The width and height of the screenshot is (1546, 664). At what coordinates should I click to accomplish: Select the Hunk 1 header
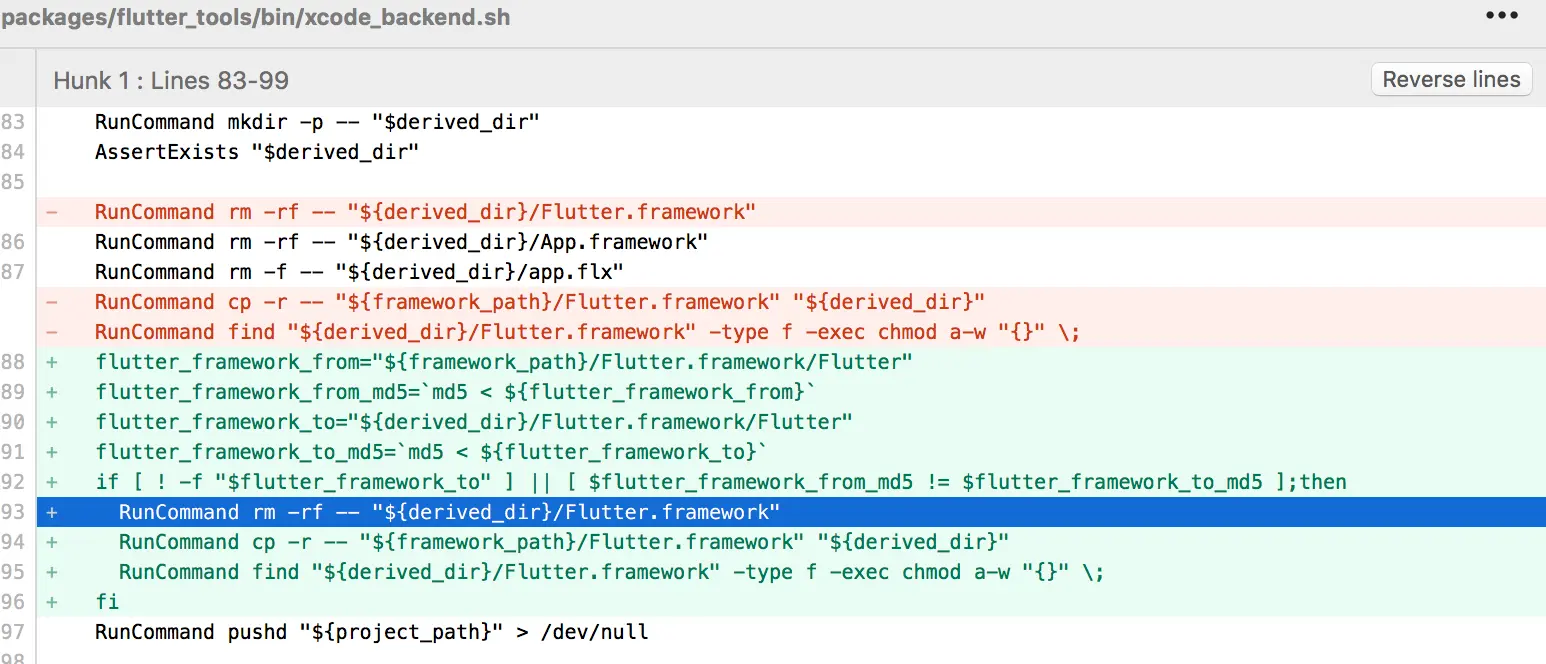(x=169, y=80)
